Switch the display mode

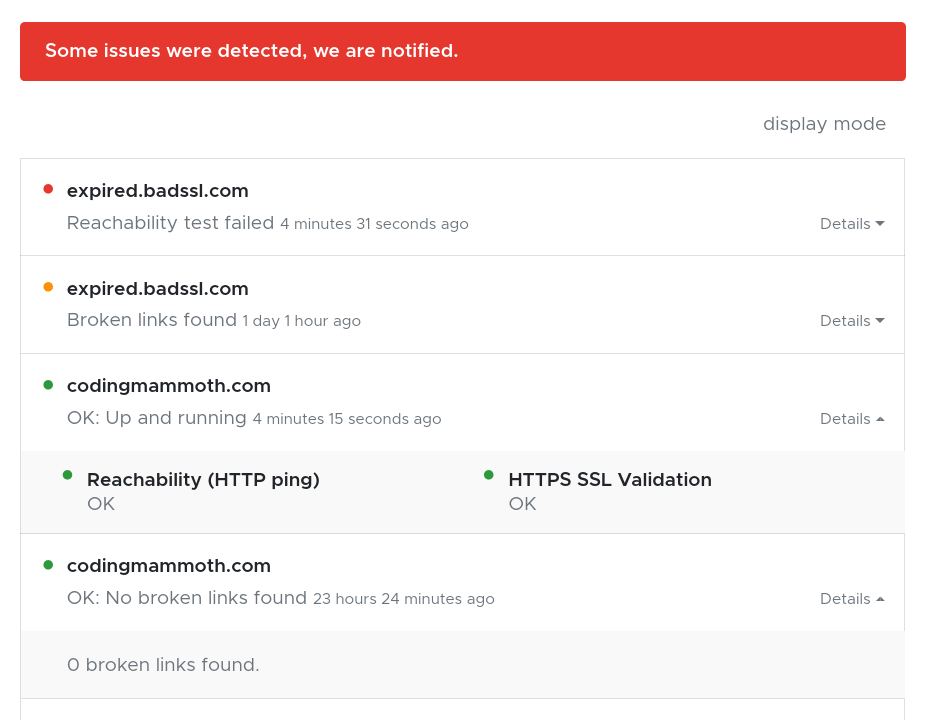(x=824, y=124)
